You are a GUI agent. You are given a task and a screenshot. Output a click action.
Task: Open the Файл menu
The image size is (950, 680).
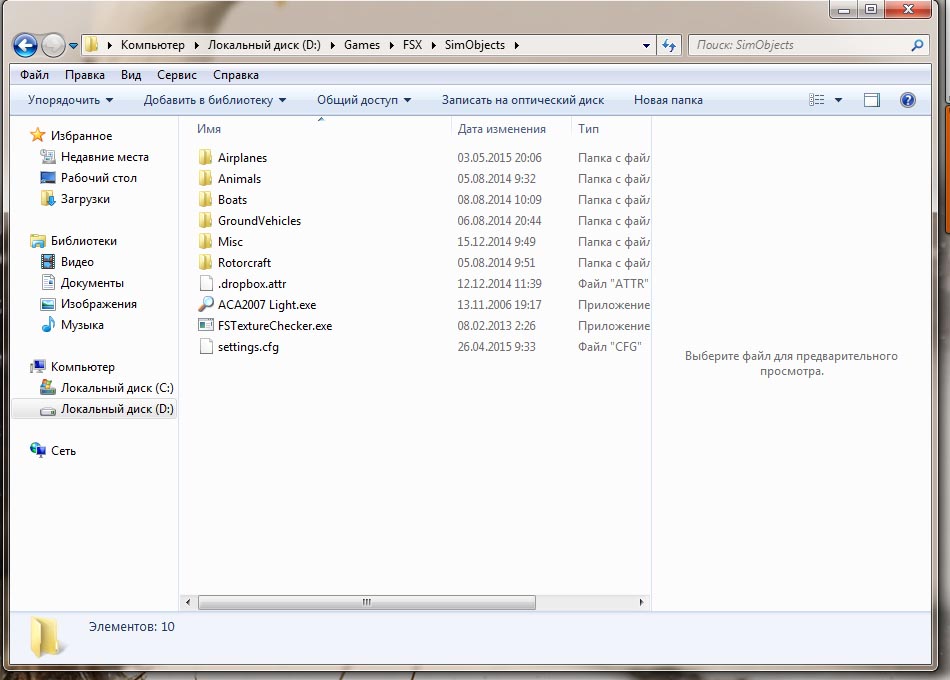point(34,75)
